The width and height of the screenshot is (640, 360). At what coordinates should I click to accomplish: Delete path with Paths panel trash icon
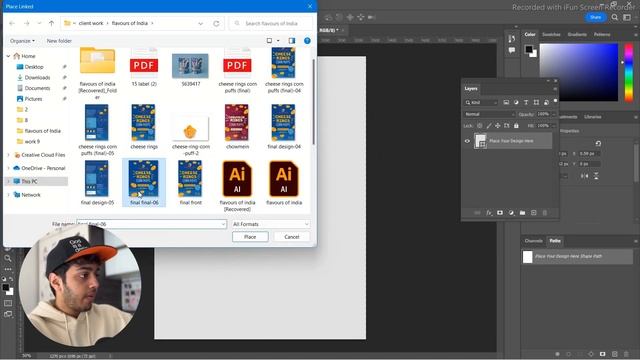[627, 354]
